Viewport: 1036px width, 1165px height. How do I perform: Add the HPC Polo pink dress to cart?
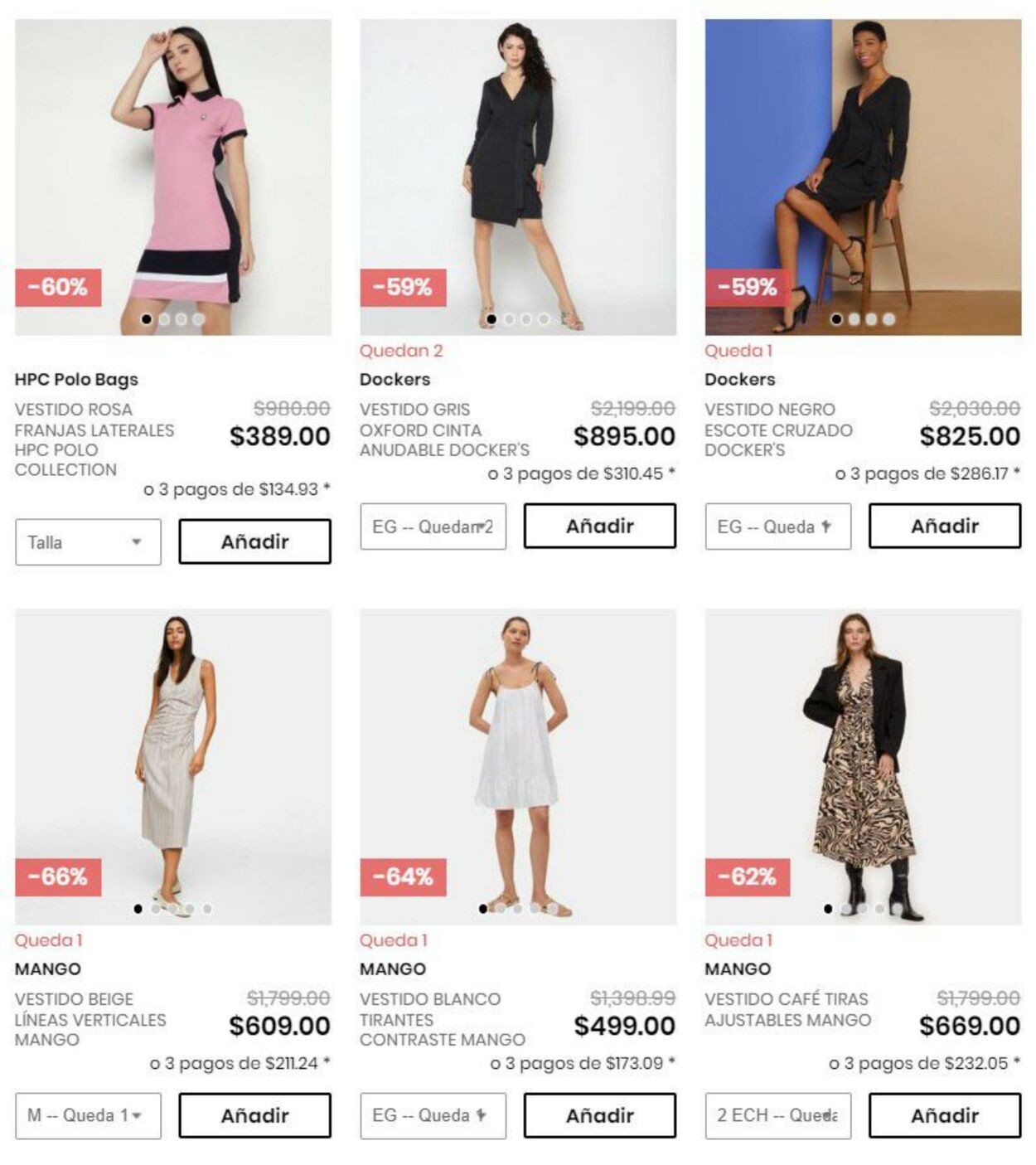(x=254, y=541)
